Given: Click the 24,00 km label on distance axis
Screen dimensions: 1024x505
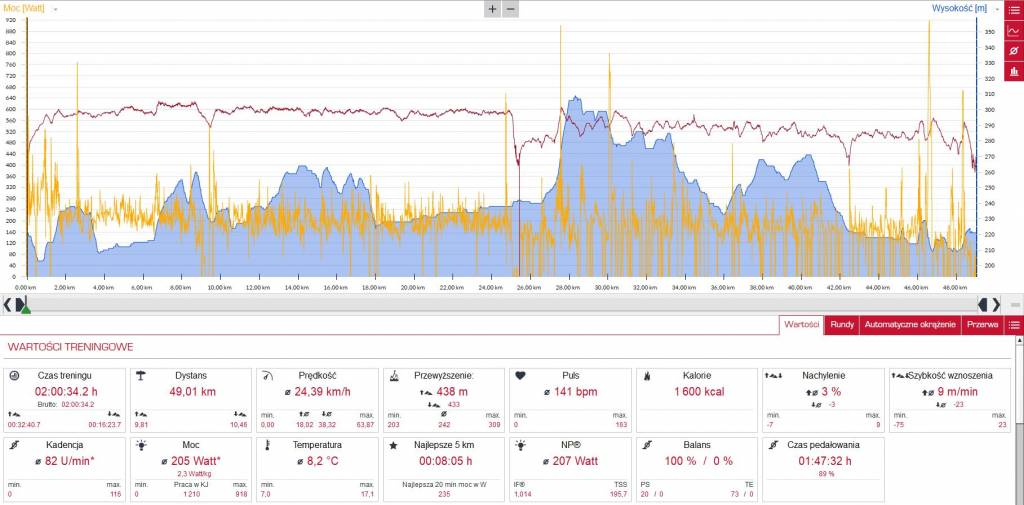Looking at the screenshot, I should (491, 287).
